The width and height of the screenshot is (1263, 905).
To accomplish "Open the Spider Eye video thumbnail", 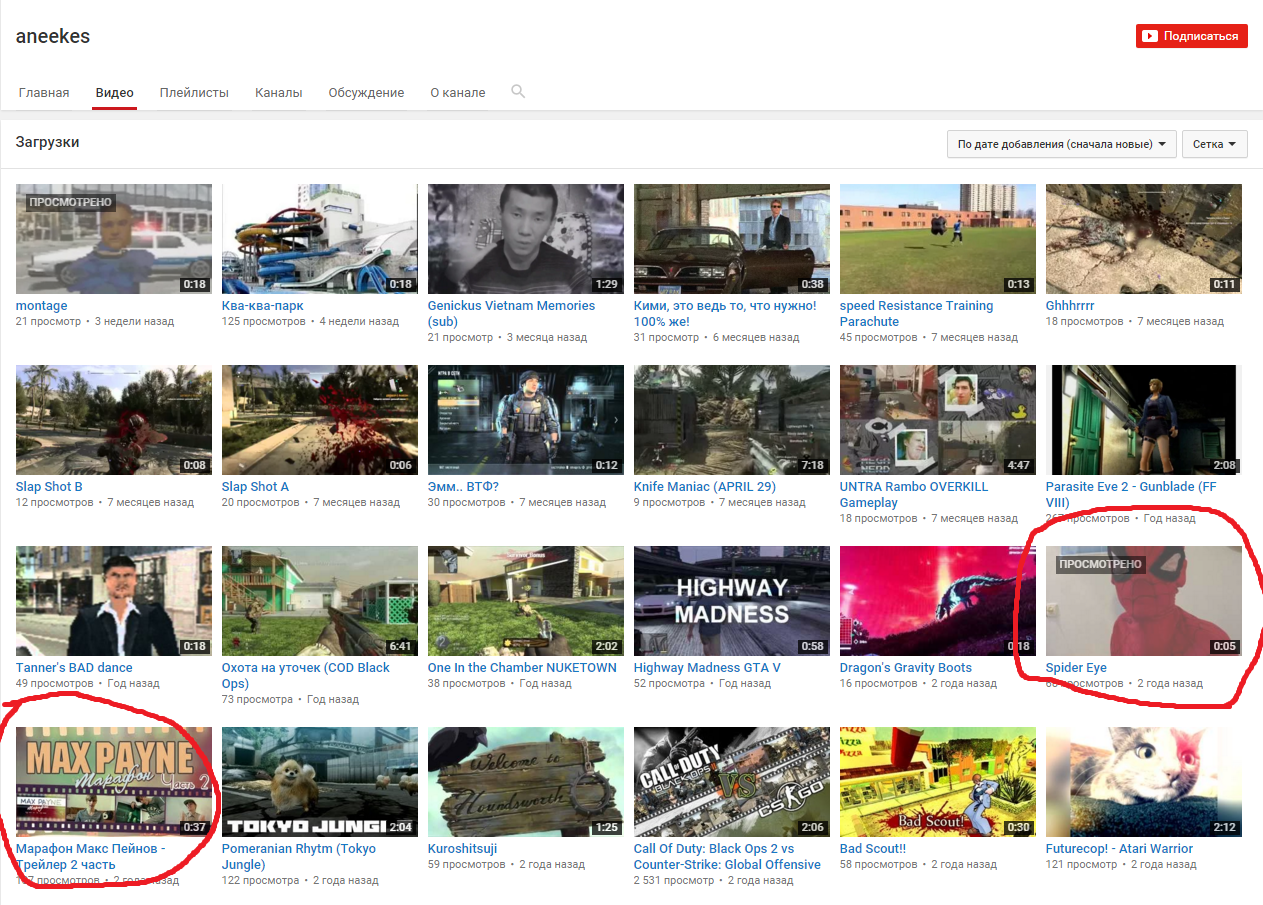I will click(1144, 601).
